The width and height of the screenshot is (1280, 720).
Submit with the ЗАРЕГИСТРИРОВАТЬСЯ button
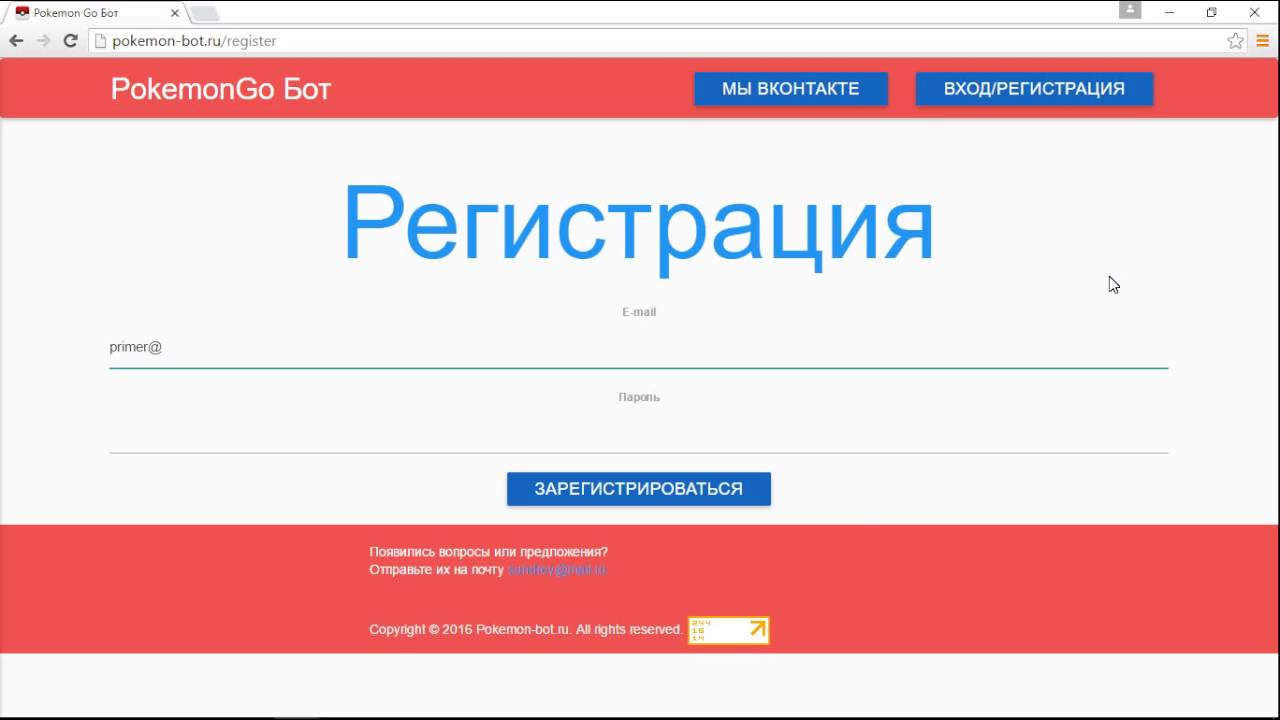(x=639, y=489)
